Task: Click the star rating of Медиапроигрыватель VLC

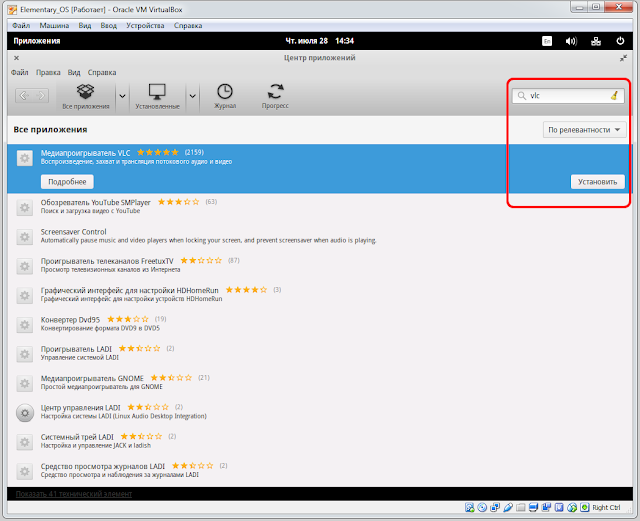Action: point(158,152)
